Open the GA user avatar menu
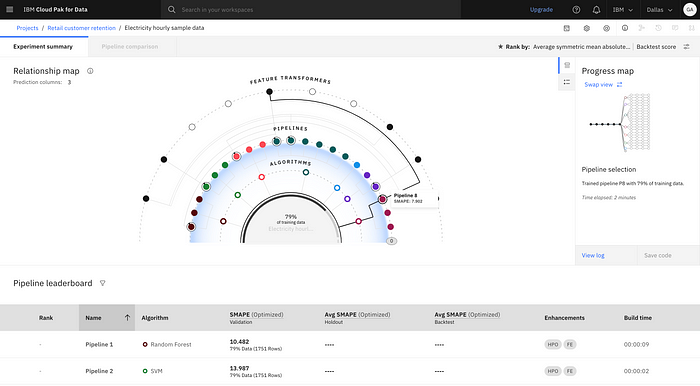Screen dimensions: 700x386 690,9
